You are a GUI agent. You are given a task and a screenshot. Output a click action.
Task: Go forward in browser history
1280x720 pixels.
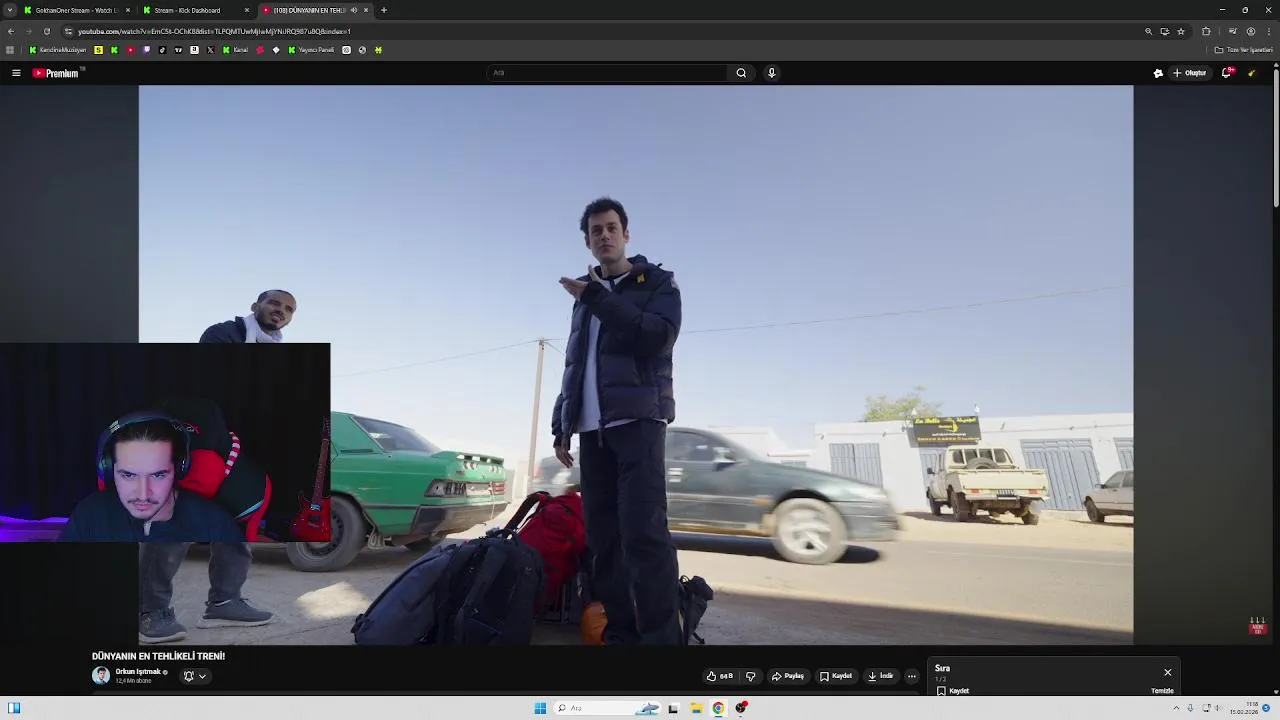point(28,31)
